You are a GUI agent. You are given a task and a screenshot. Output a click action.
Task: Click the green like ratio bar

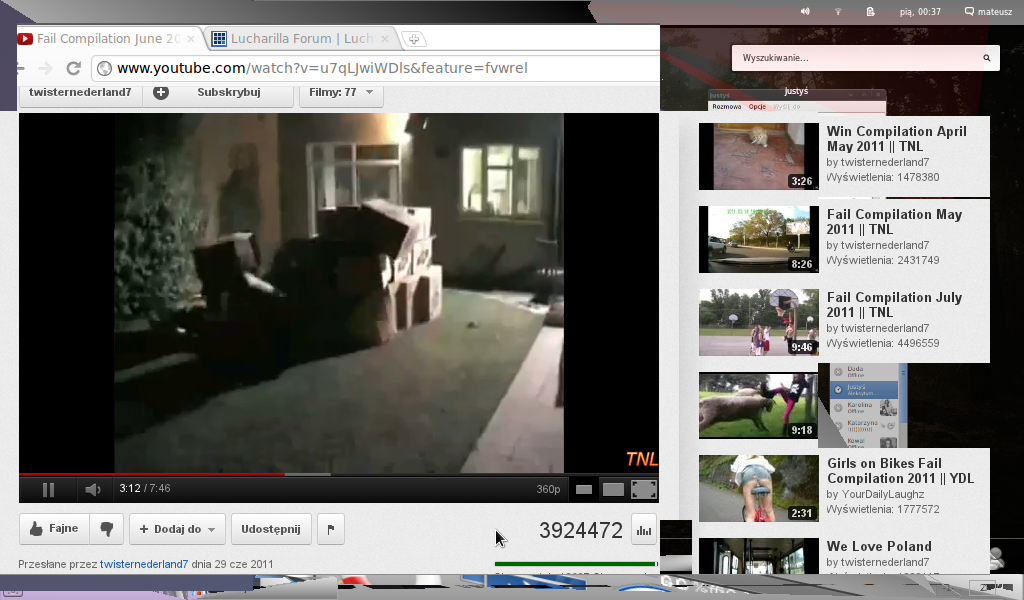point(575,563)
